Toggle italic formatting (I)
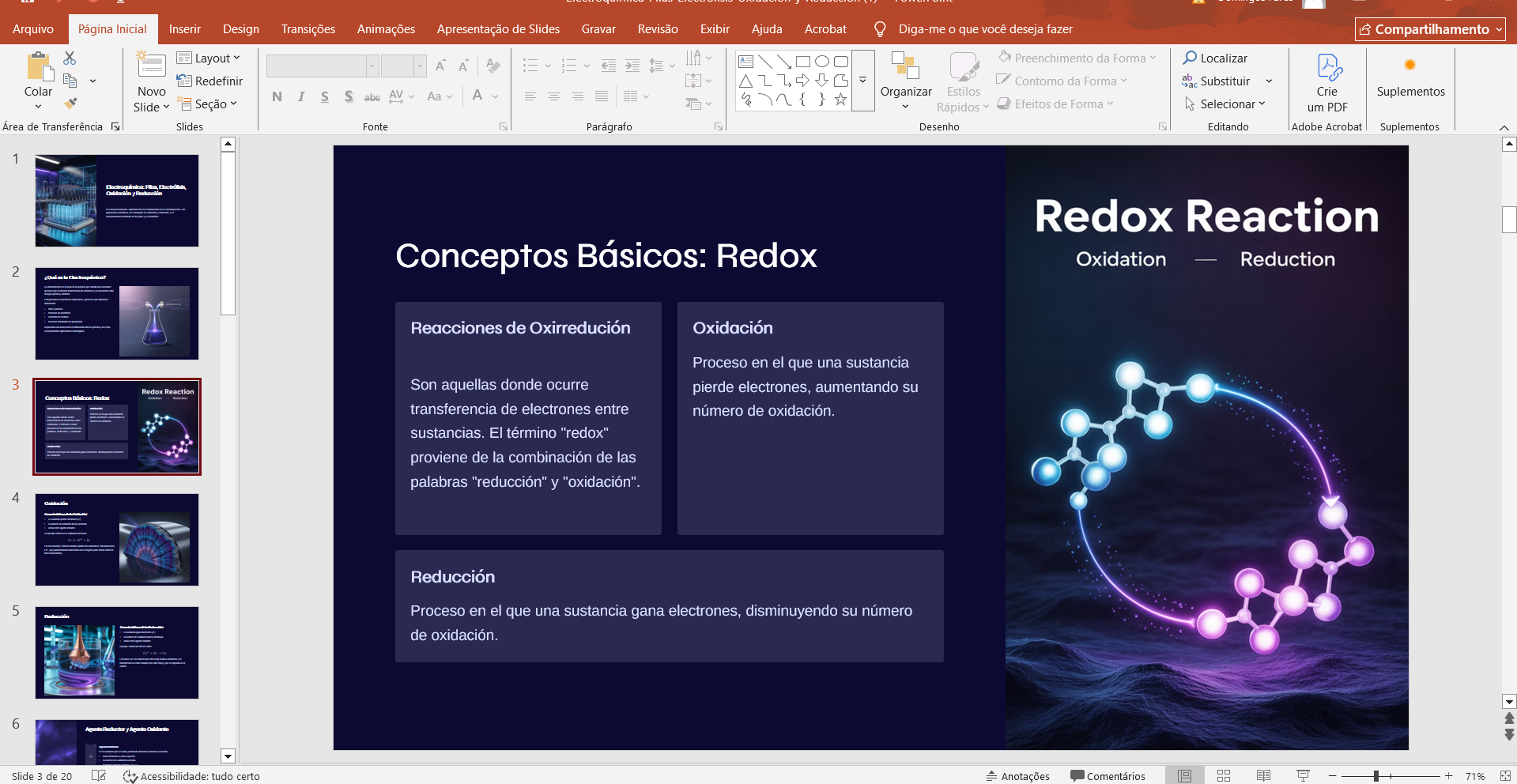The height and width of the screenshot is (784, 1517). point(301,96)
